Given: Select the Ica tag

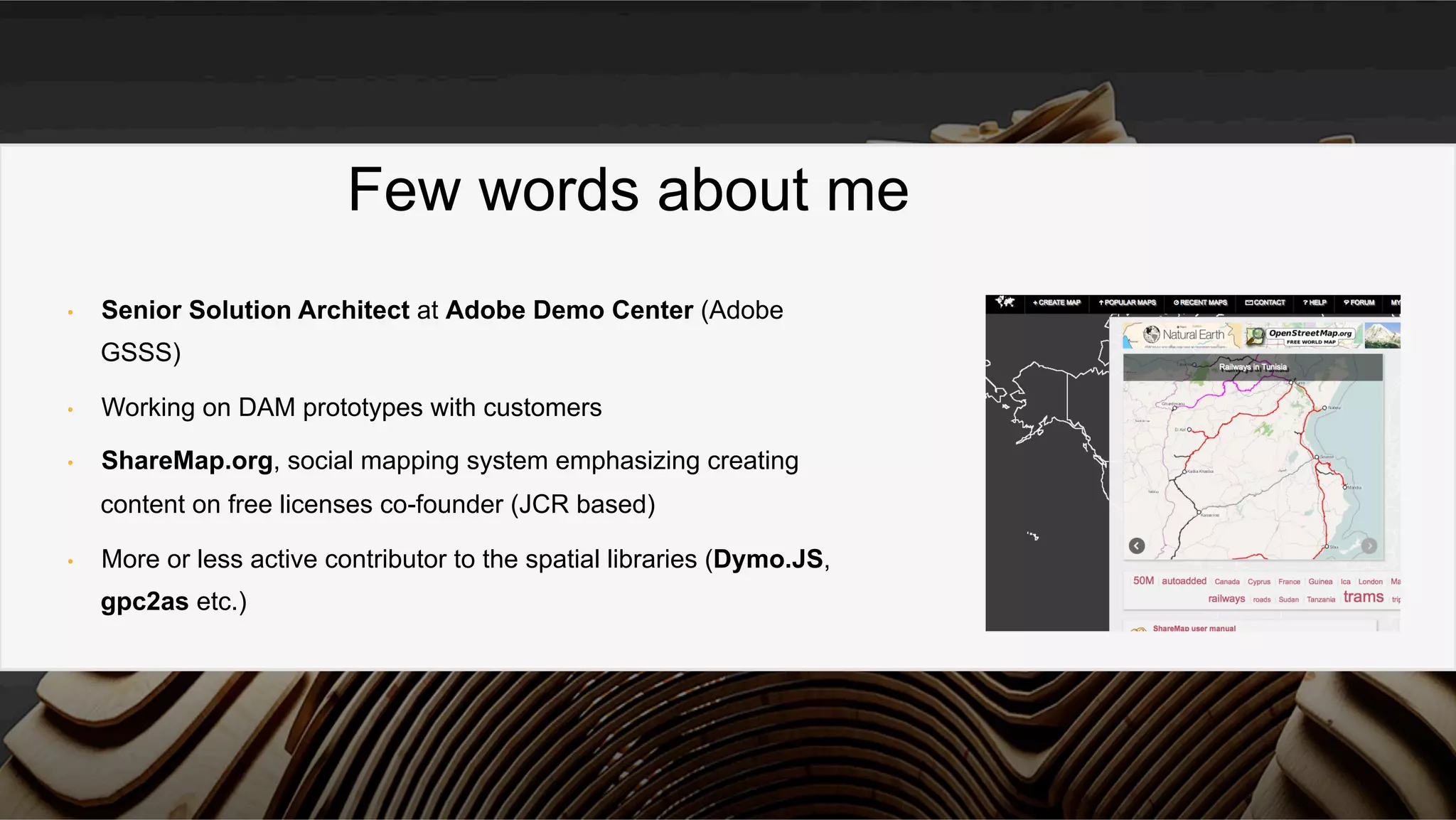Looking at the screenshot, I should pos(1345,582).
